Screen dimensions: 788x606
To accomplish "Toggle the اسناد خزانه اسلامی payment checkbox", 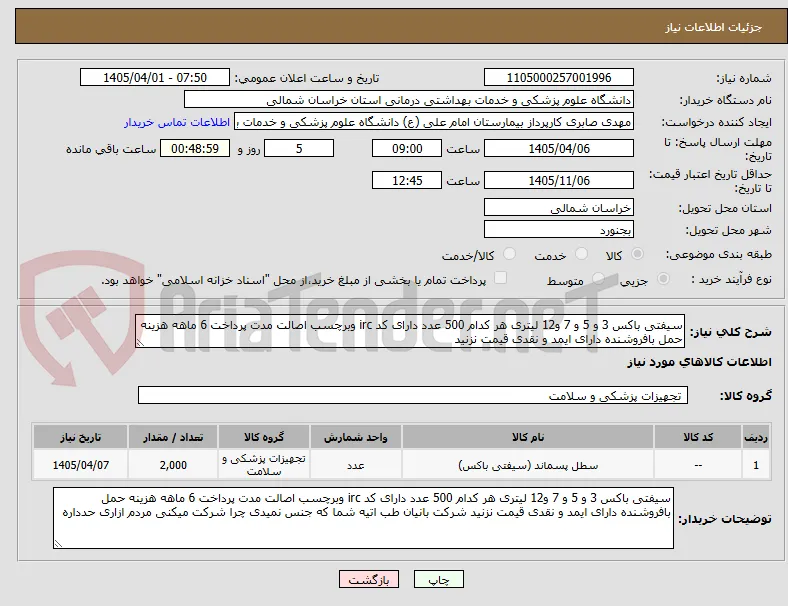I will 500,278.
